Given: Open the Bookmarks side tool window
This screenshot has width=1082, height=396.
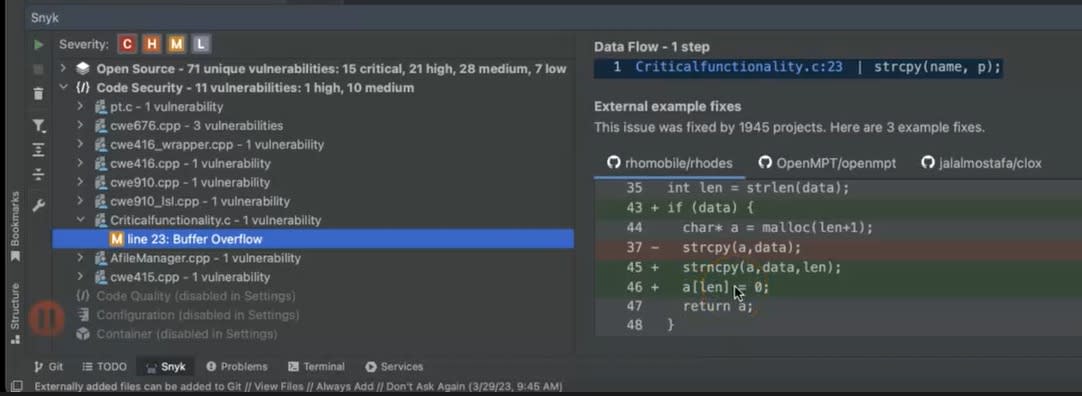Looking at the screenshot, I should [15, 226].
